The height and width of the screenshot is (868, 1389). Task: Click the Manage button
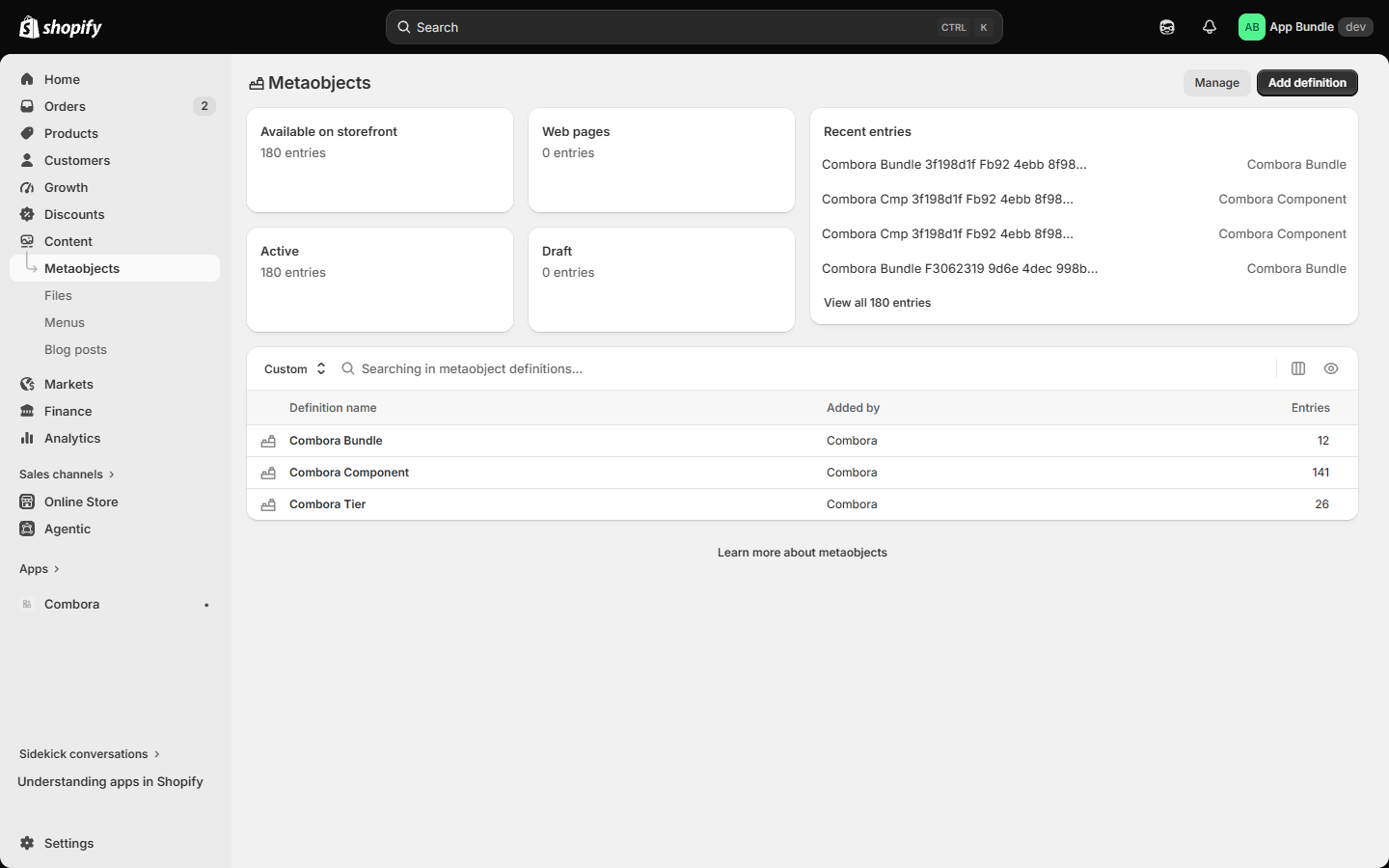[x=1217, y=83]
